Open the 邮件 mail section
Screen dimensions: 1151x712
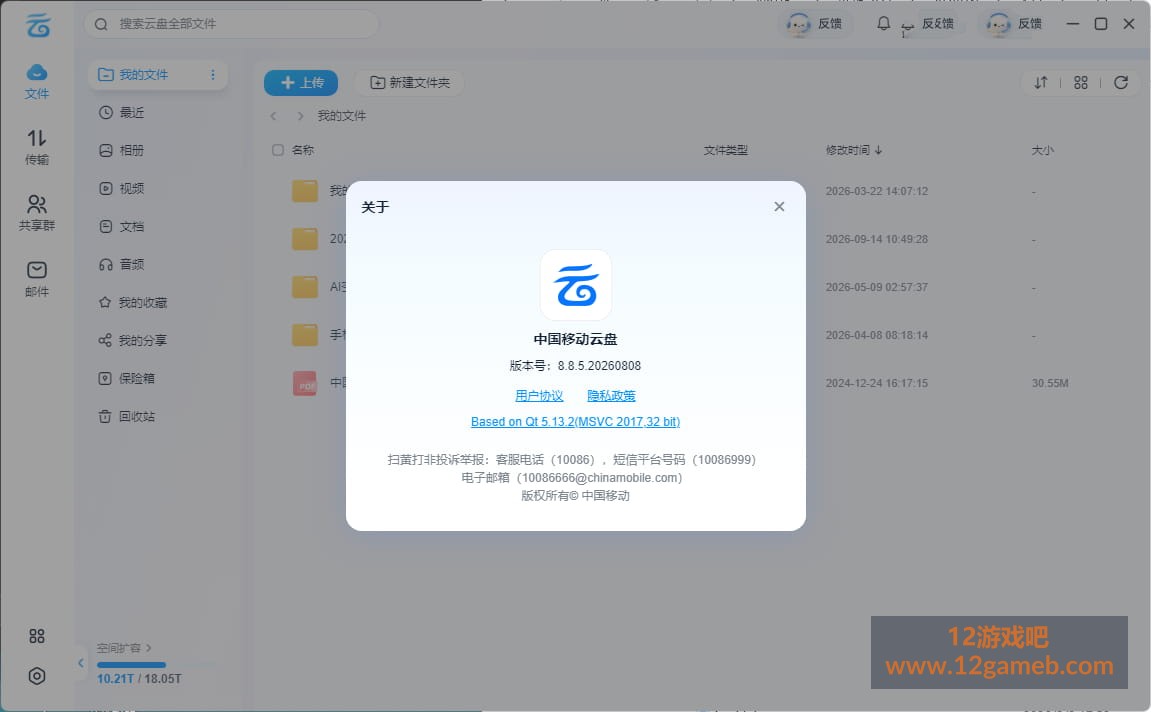pyautogui.click(x=37, y=279)
